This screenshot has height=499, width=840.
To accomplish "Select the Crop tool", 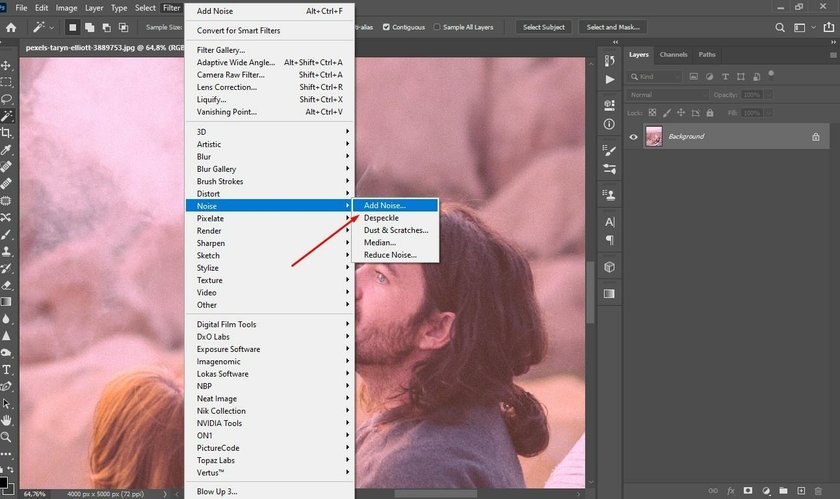I will [6, 133].
